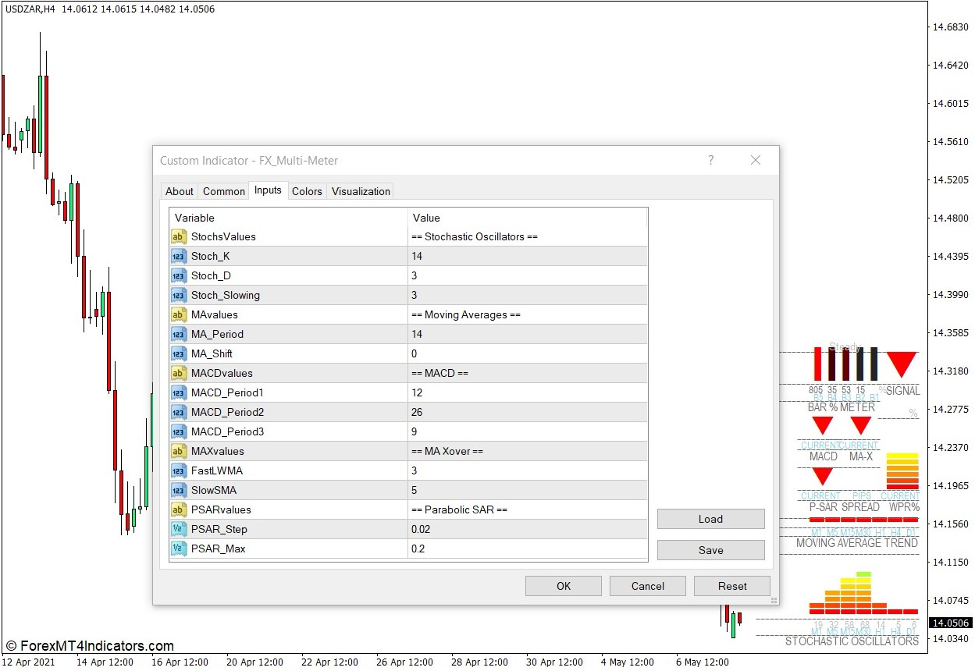This screenshot has width=977, height=672.
Task: Load saved input parameters
Action: coord(710,519)
